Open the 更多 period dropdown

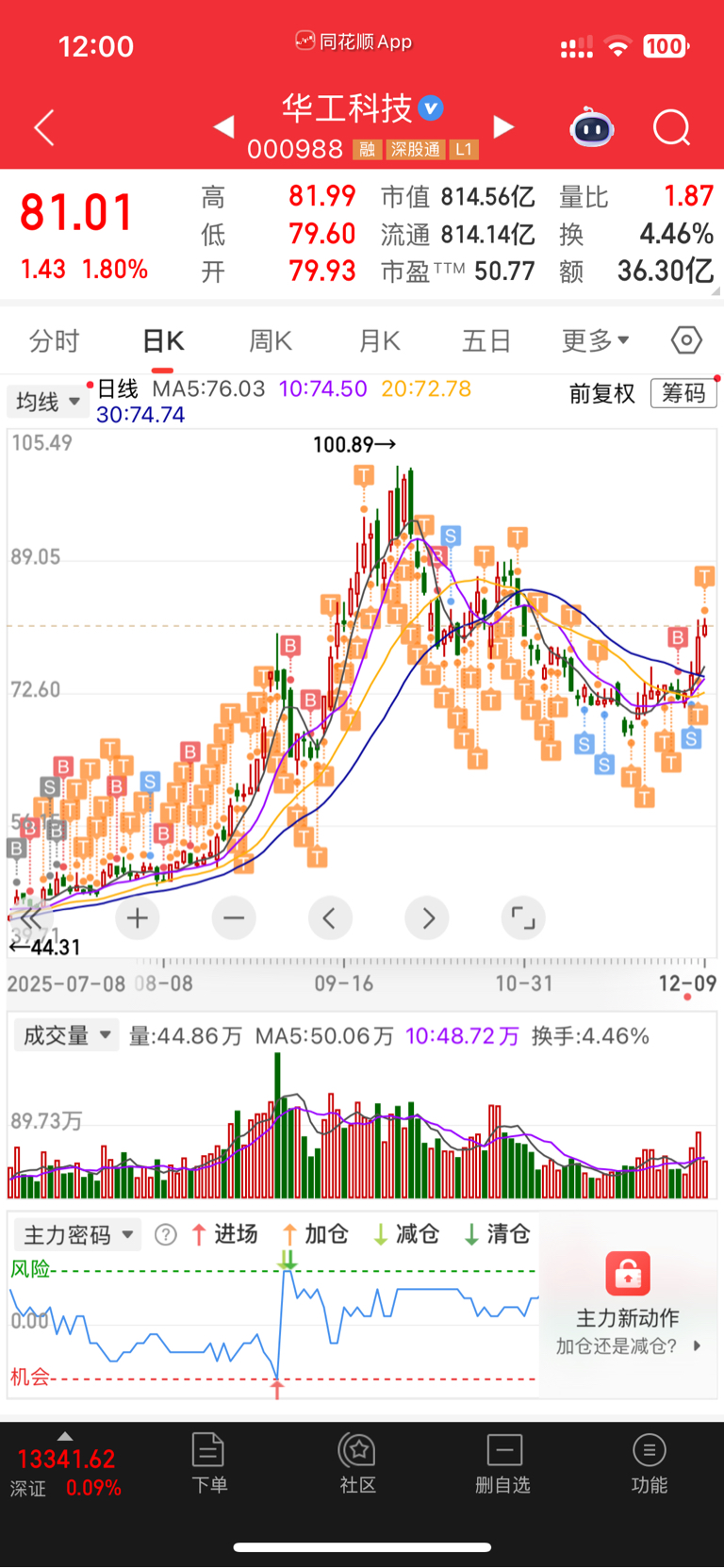[x=596, y=340]
